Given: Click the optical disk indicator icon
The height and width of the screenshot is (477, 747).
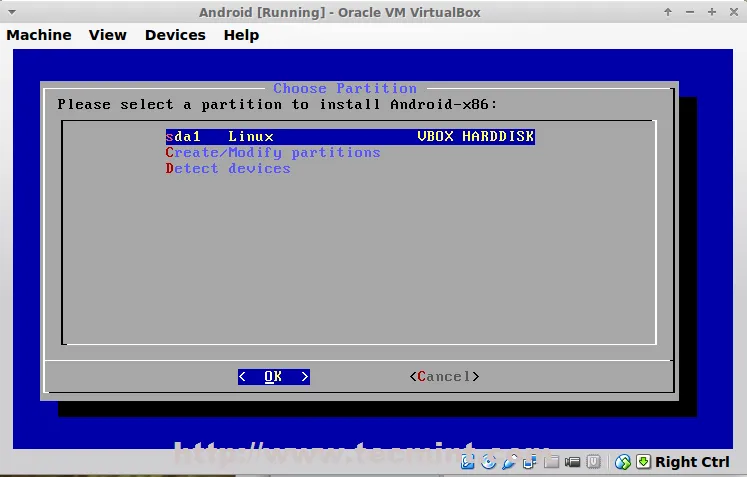Looking at the screenshot, I should [x=488, y=462].
